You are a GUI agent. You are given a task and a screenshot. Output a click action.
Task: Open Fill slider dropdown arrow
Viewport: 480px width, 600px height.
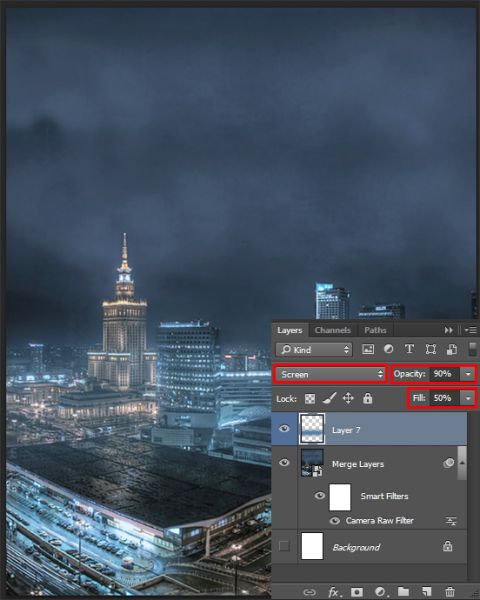pos(468,398)
